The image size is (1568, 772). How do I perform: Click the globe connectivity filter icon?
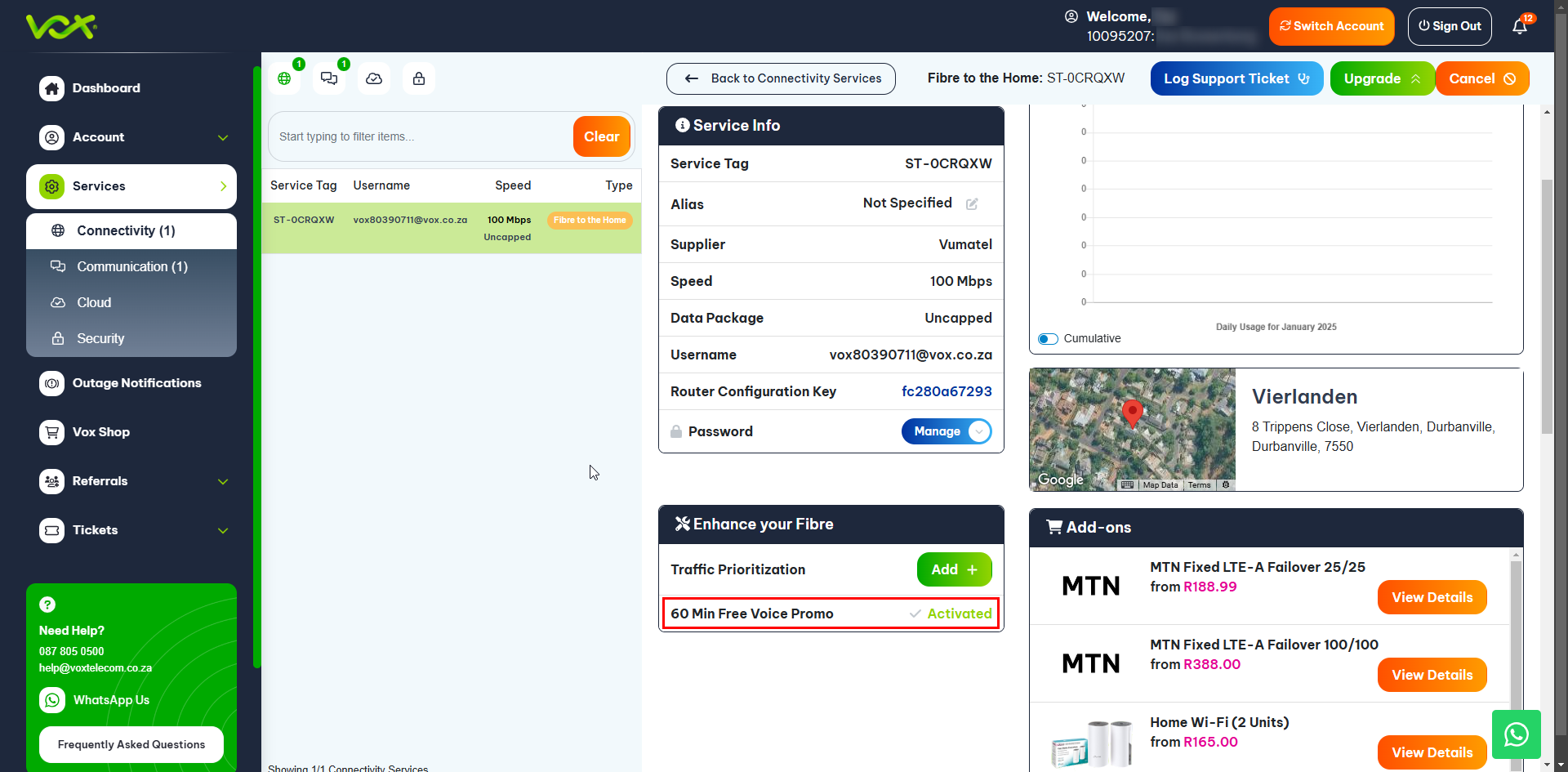coord(284,79)
